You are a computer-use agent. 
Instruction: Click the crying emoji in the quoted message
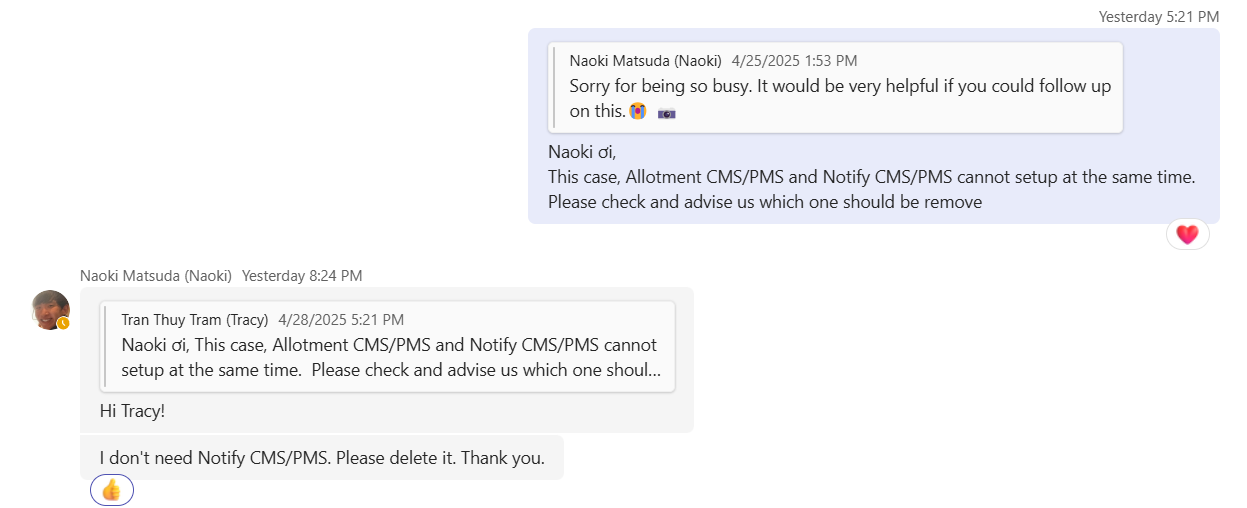click(x=637, y=111)
